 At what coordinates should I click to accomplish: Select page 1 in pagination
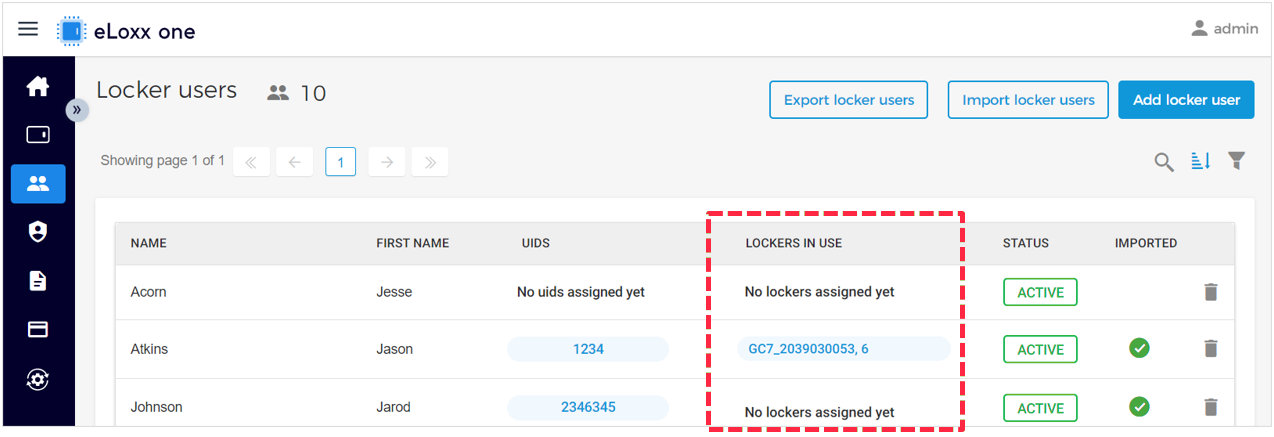click(341, 162)
